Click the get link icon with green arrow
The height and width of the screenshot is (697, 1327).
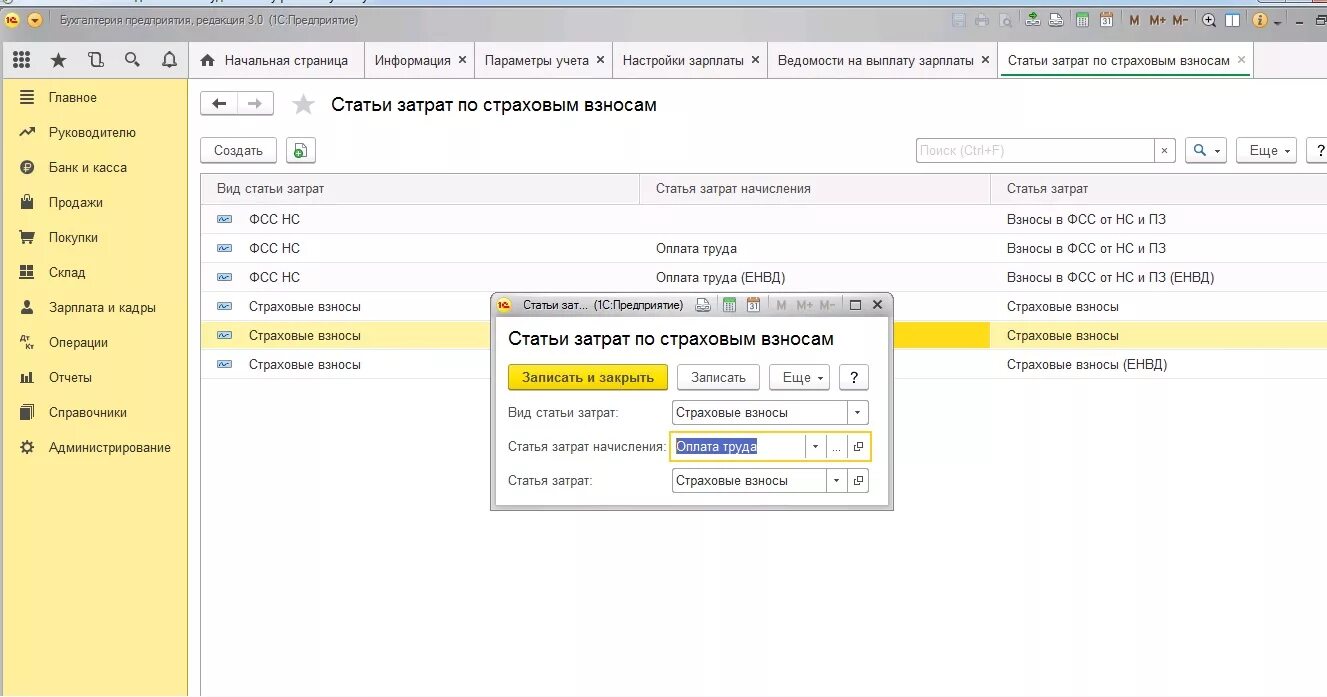point(1033,20)
